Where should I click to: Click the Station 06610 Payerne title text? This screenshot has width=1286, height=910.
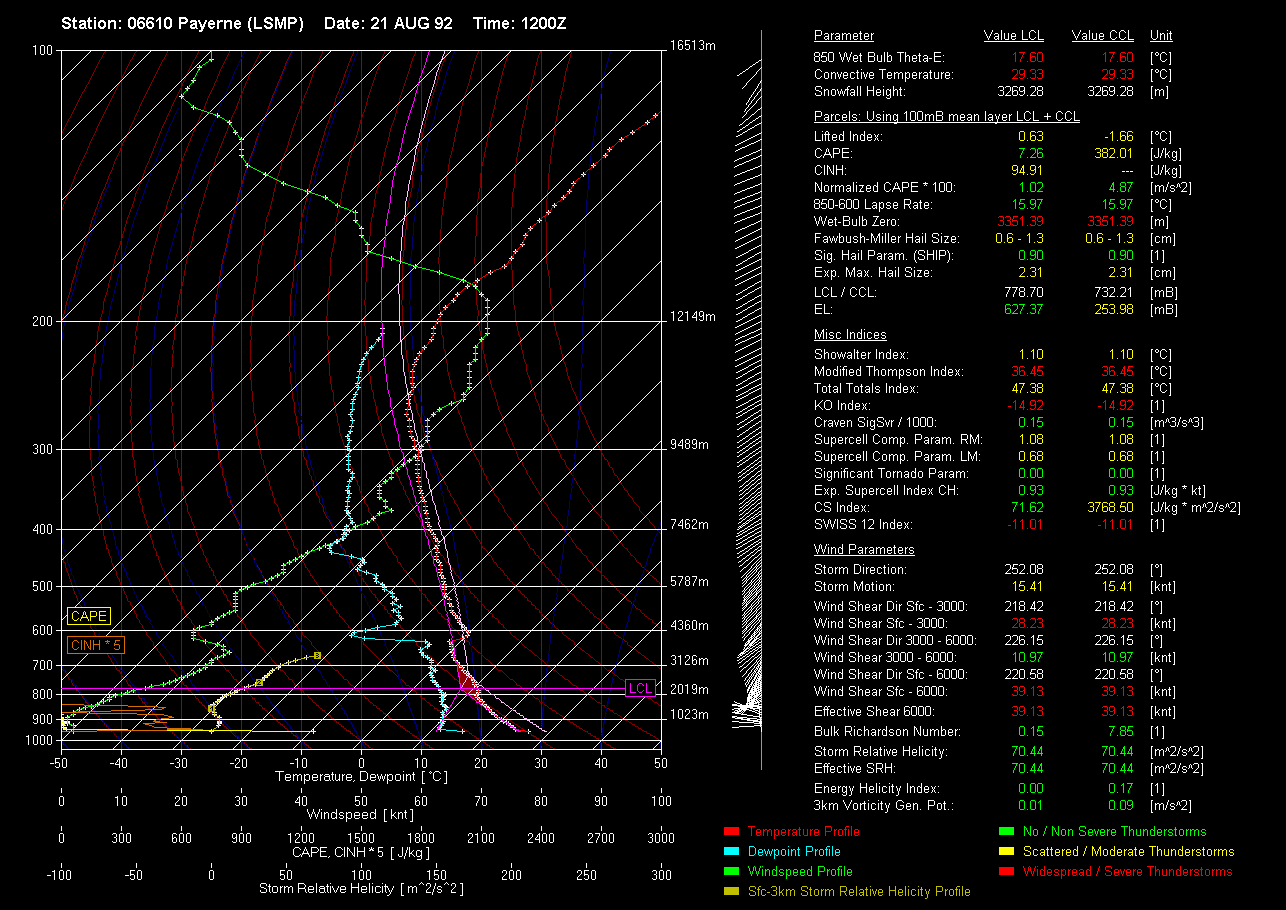coord(182,23)
